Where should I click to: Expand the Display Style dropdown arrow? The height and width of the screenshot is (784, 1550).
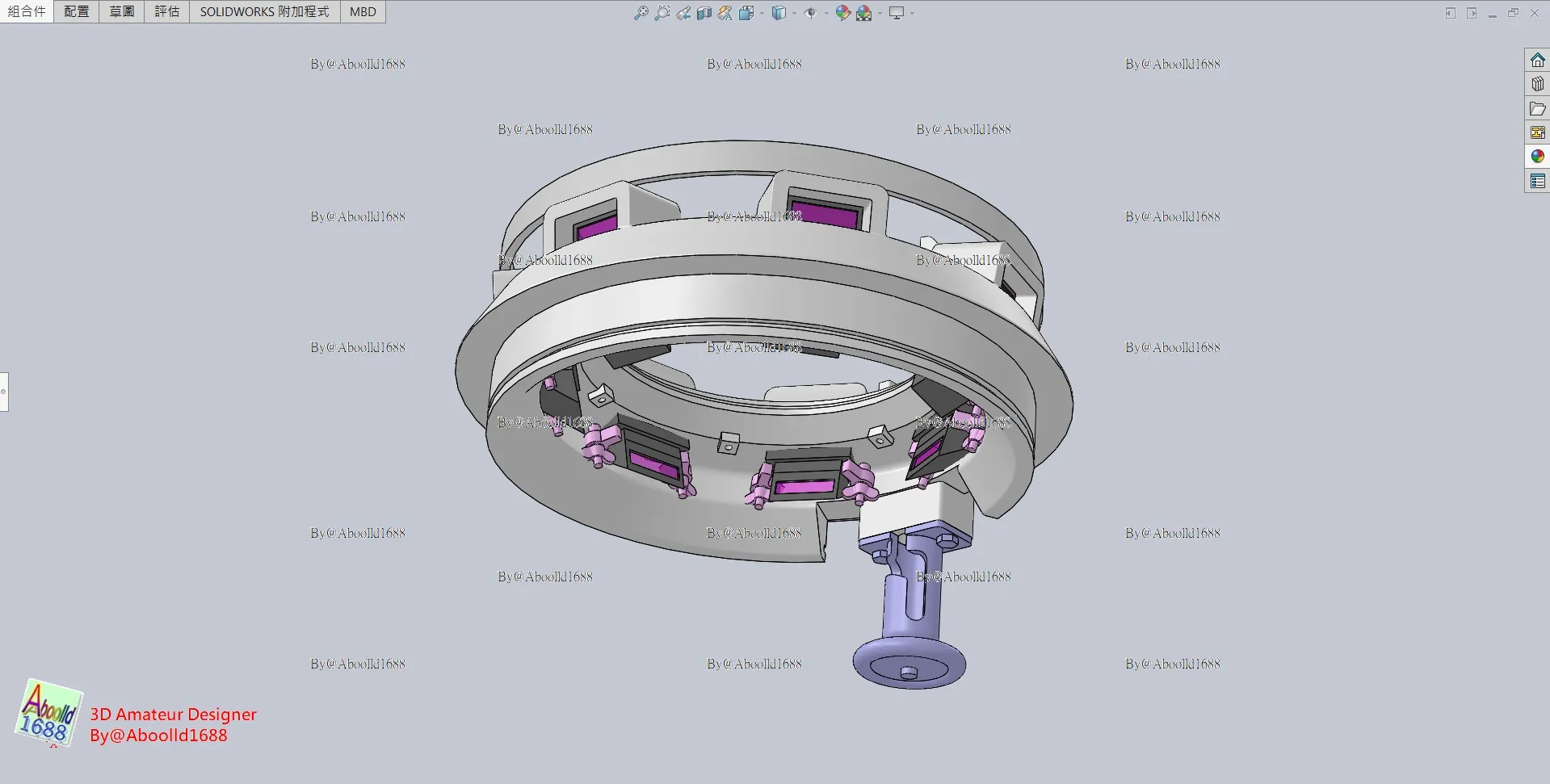(x=795, y=13)
